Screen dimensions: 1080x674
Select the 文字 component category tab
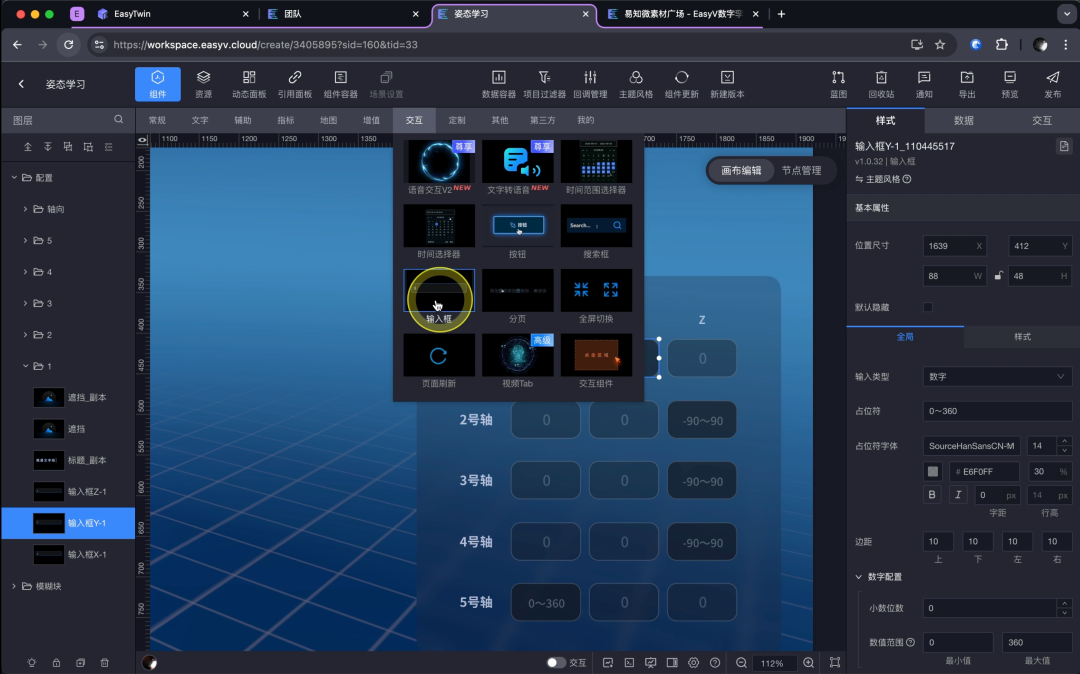[x=200, y=120]
